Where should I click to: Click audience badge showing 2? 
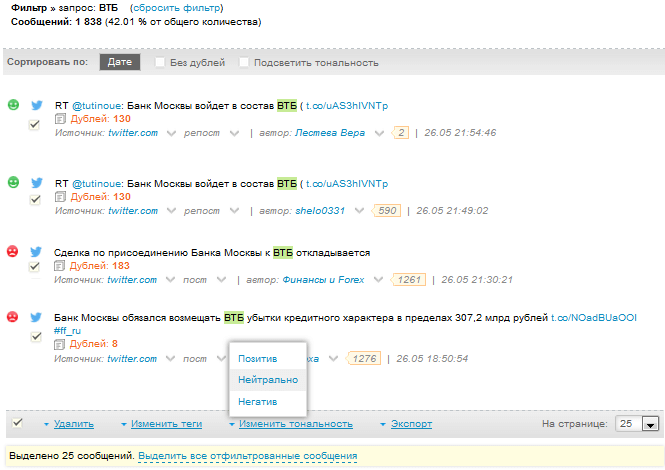[400, 133]
